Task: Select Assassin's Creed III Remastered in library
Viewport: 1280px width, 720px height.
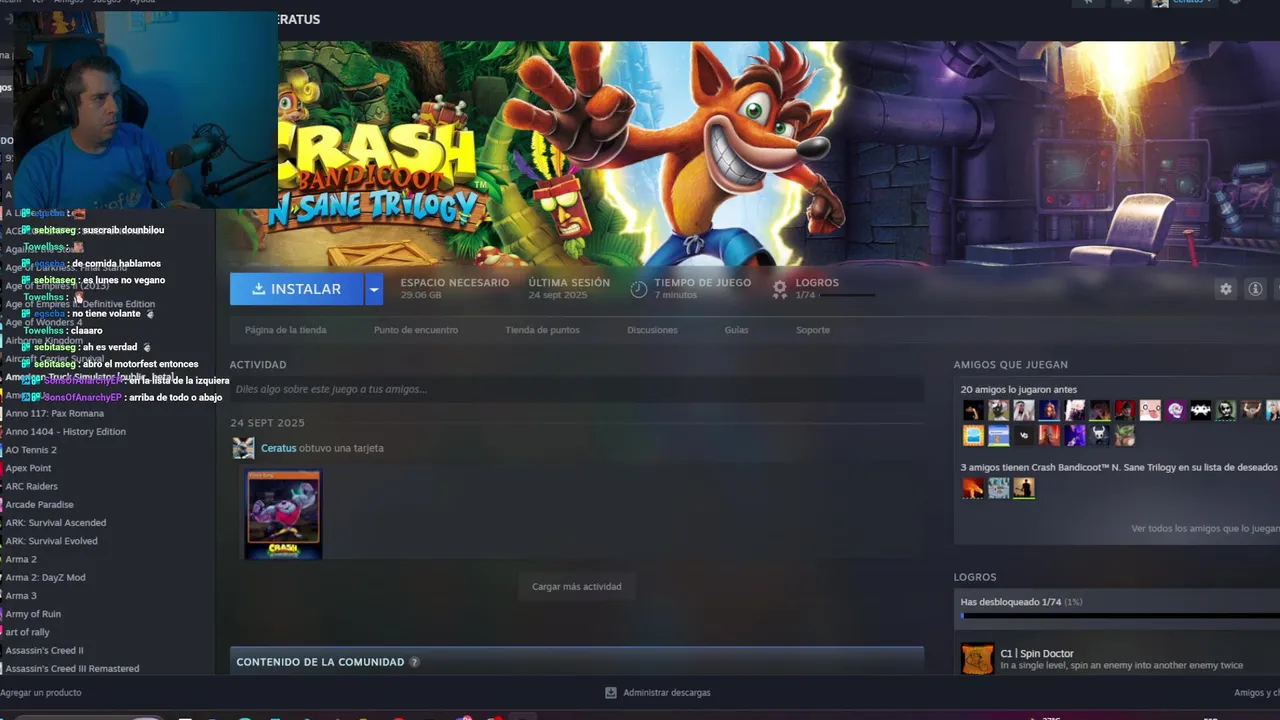Action: pyautogui.click(x=72, y=668)
